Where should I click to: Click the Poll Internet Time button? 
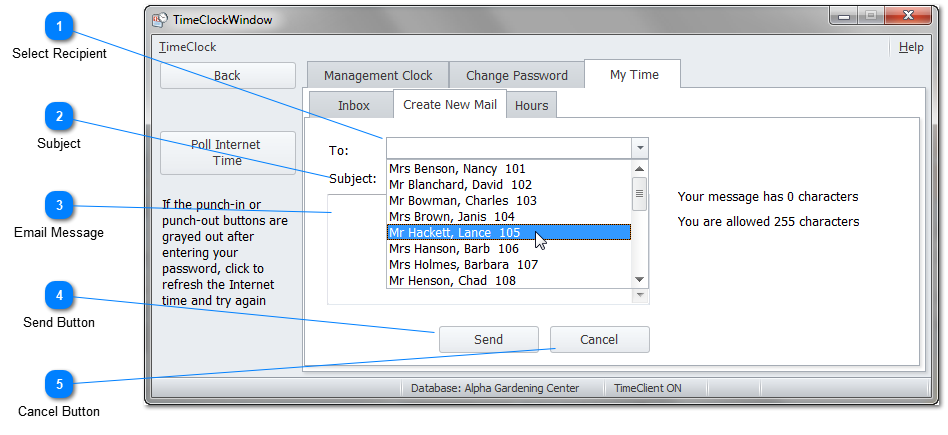pos(227,152)
